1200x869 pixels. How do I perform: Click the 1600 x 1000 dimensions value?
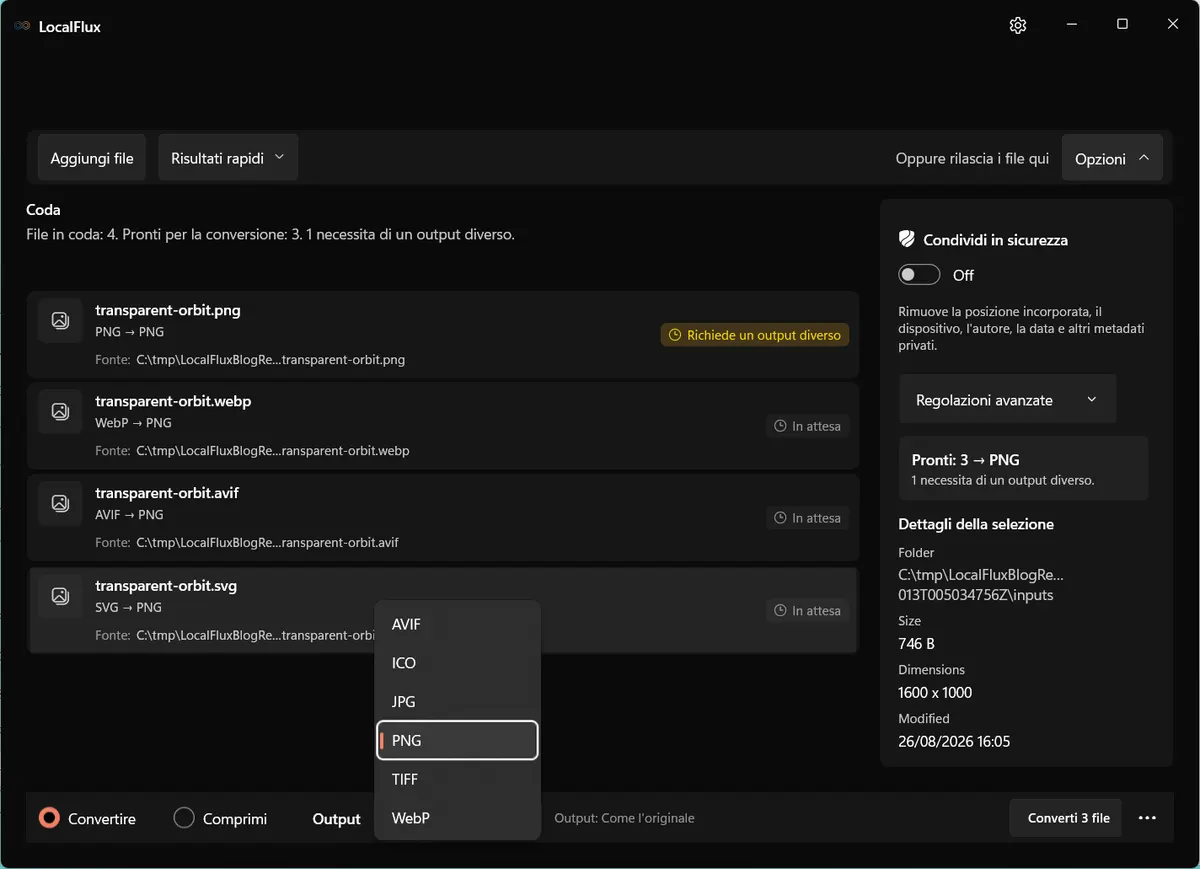pyautogui.click(x=935, y=692)
